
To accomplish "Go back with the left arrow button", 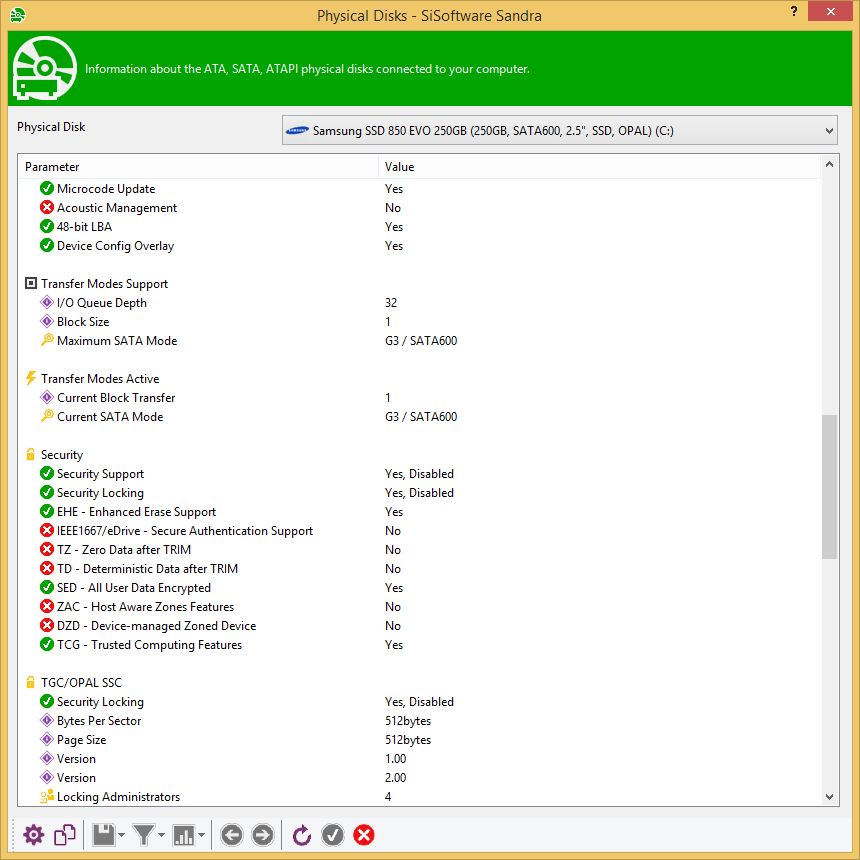I will (231, 835).
